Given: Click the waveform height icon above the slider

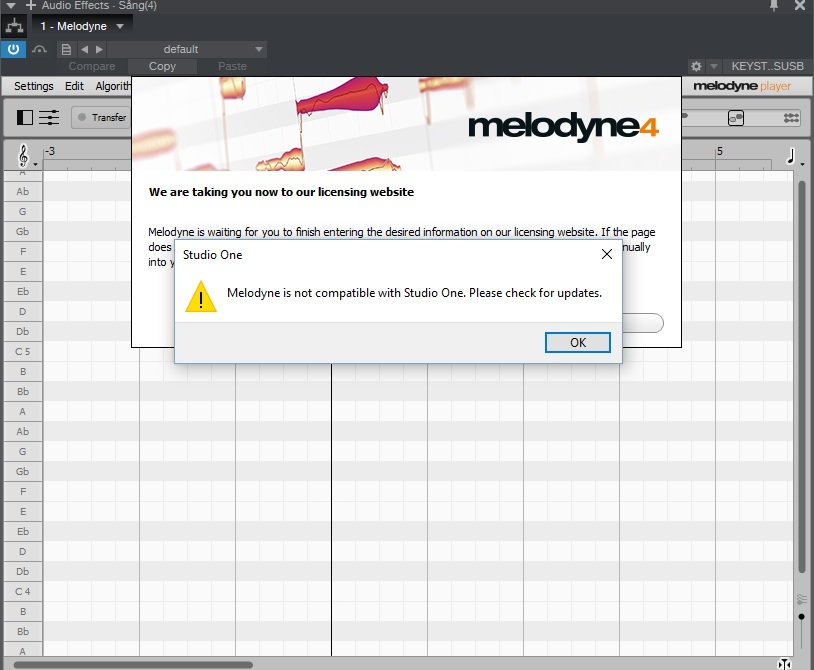Looking at the screenshot, I should (x=802, y=599).
